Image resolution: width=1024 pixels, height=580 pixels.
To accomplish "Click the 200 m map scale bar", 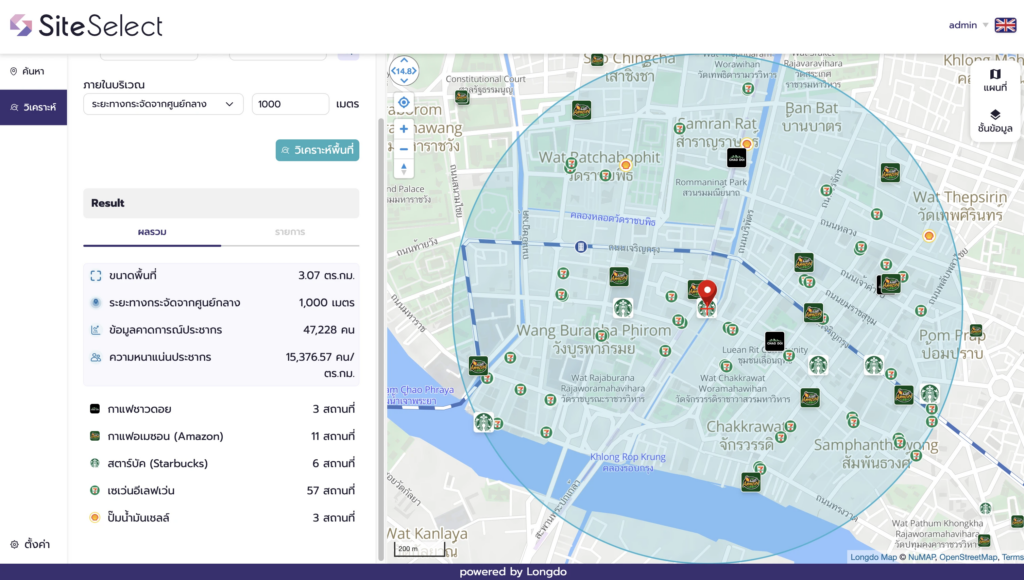I will [420, 549].
